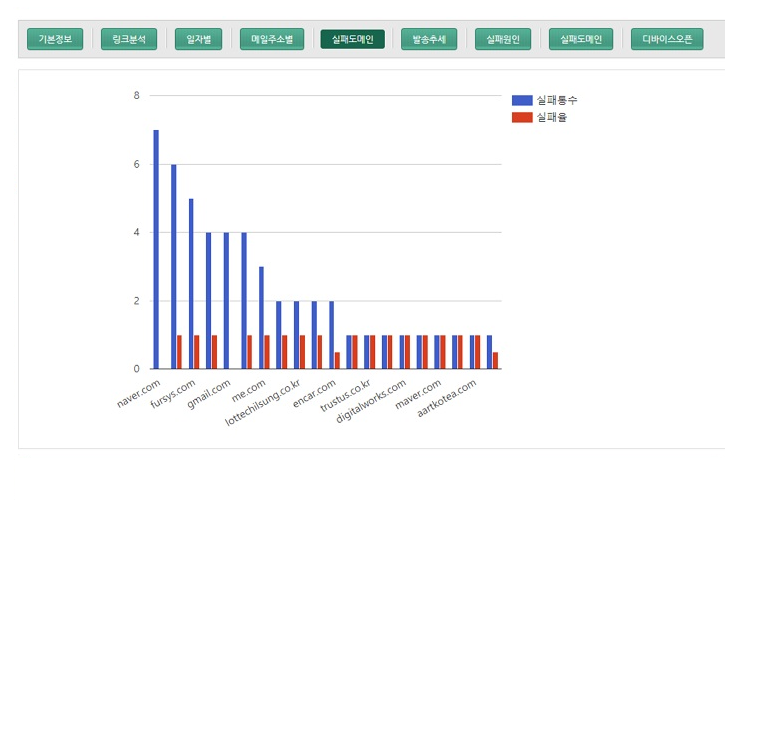Click the y-axis value 6
The image size is (757, 744).
point(137,164)
